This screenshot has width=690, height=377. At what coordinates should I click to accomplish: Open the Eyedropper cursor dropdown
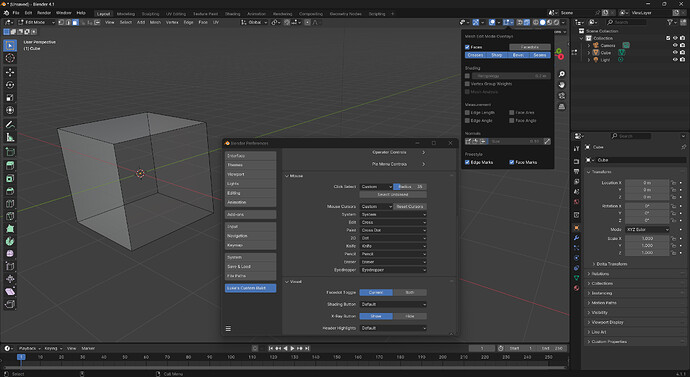click(393, 270)
